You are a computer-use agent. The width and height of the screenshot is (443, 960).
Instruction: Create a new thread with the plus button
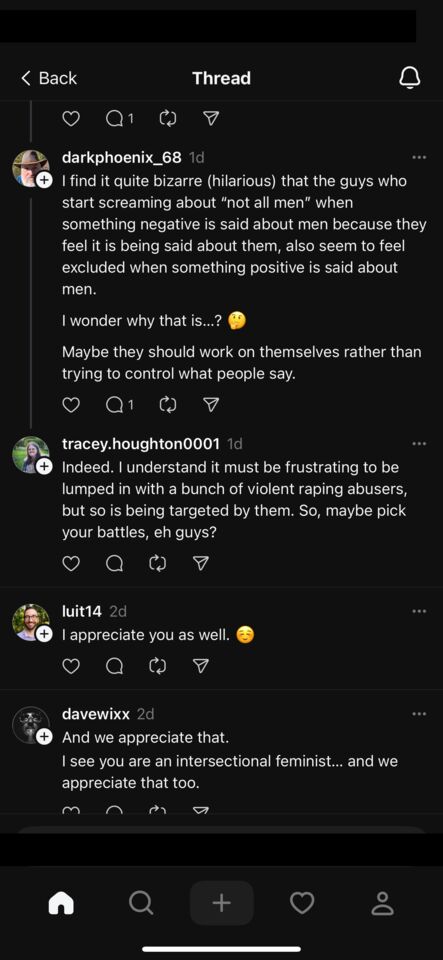(222, 903)
